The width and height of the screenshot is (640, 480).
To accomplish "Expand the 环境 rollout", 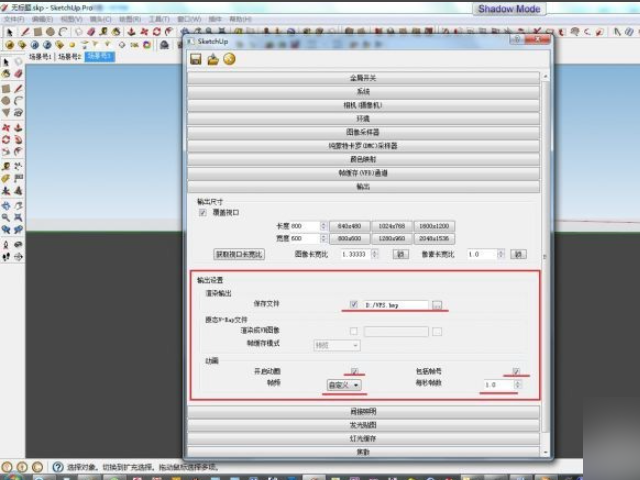I will tap(364, 119).
